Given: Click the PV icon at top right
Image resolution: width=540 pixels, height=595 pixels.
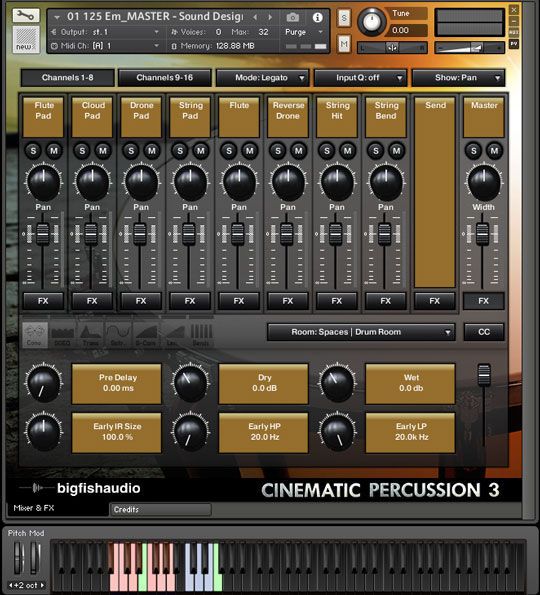Looking at the screenshot, I should click(x=514, y=44).
